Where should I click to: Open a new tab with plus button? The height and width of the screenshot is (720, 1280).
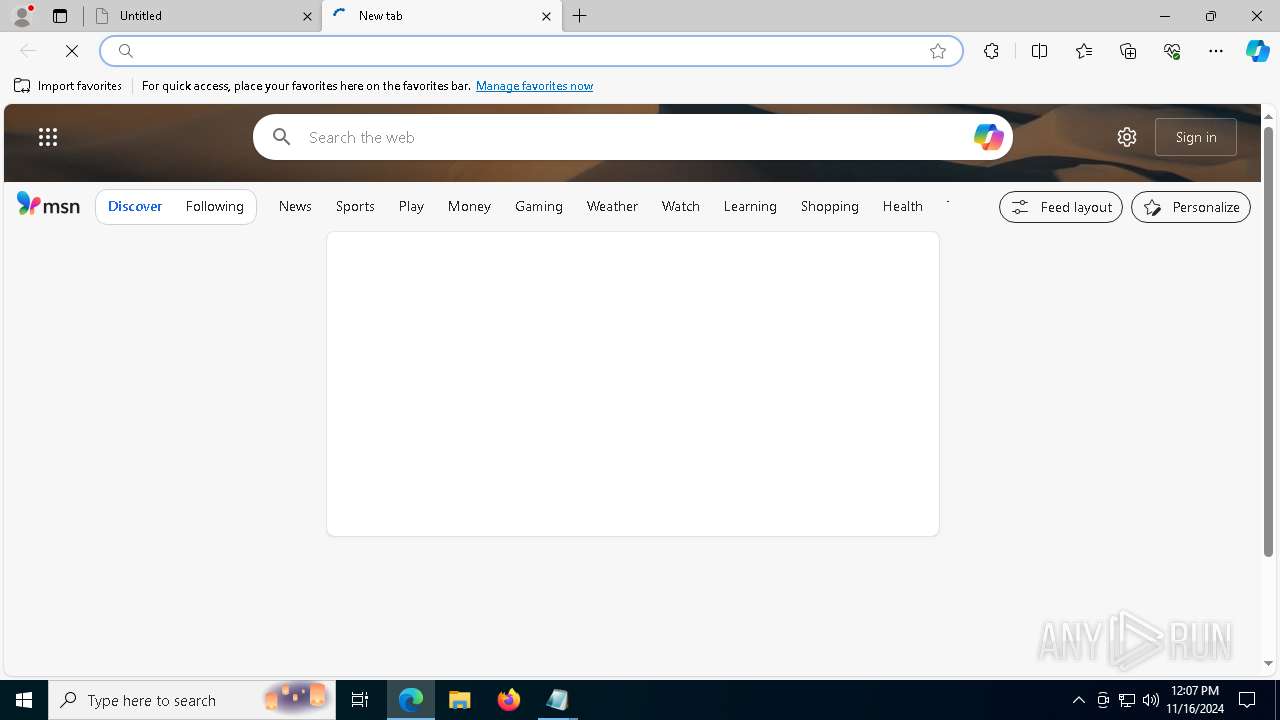(x=580, y=16)
